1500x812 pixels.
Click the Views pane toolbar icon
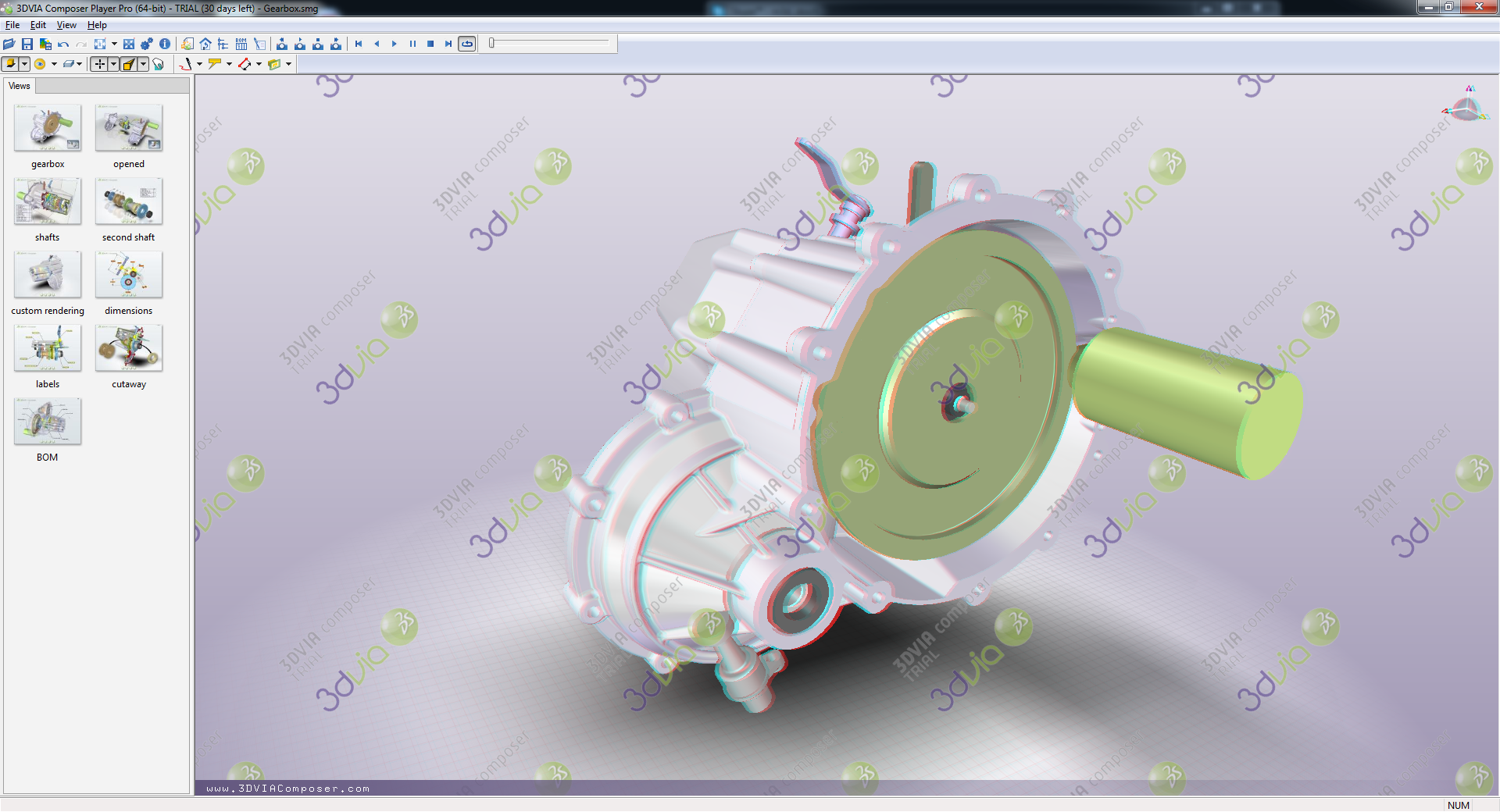pos(188,45)
